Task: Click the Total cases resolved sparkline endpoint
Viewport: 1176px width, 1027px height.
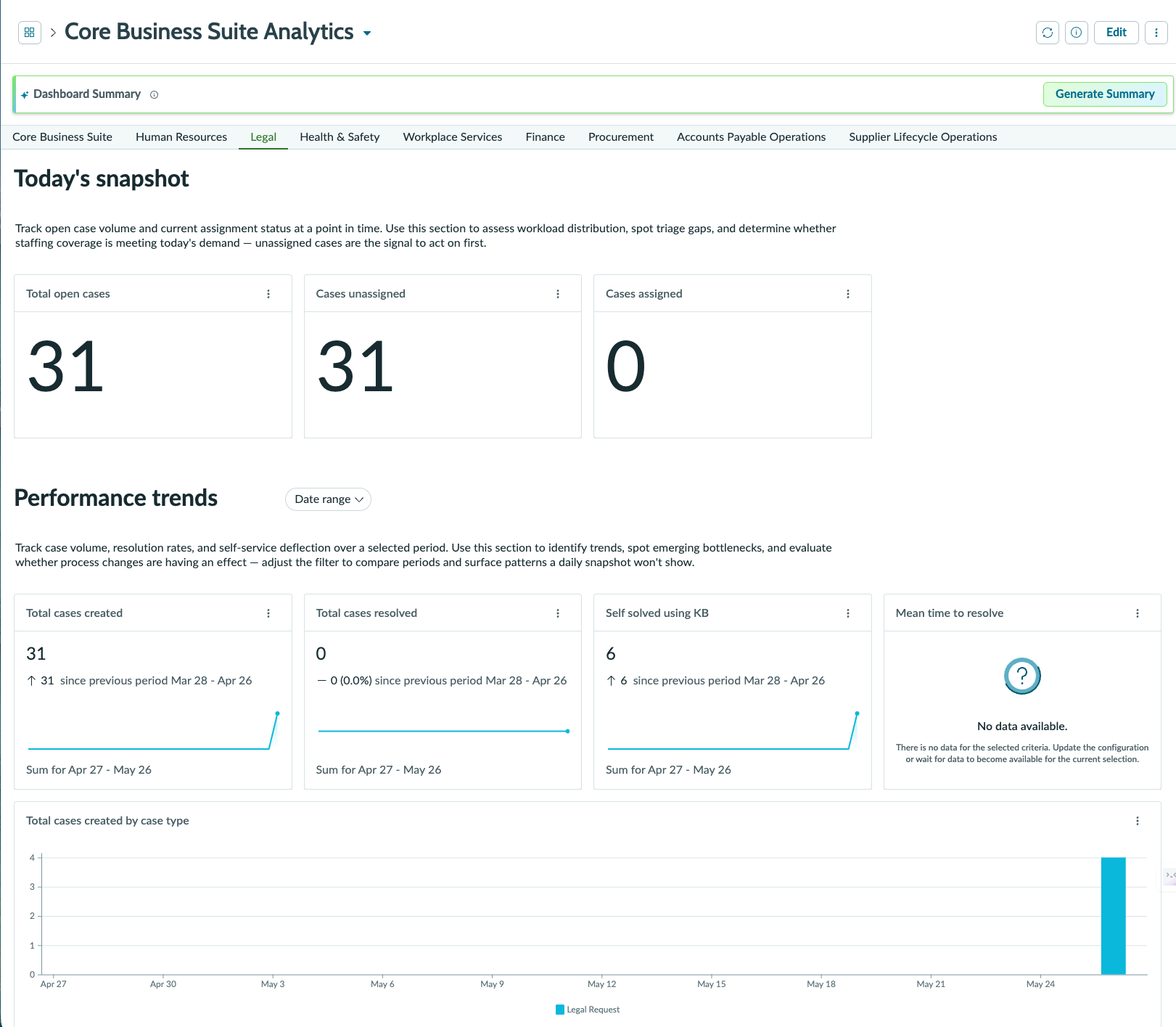Action: click(567, 731)
